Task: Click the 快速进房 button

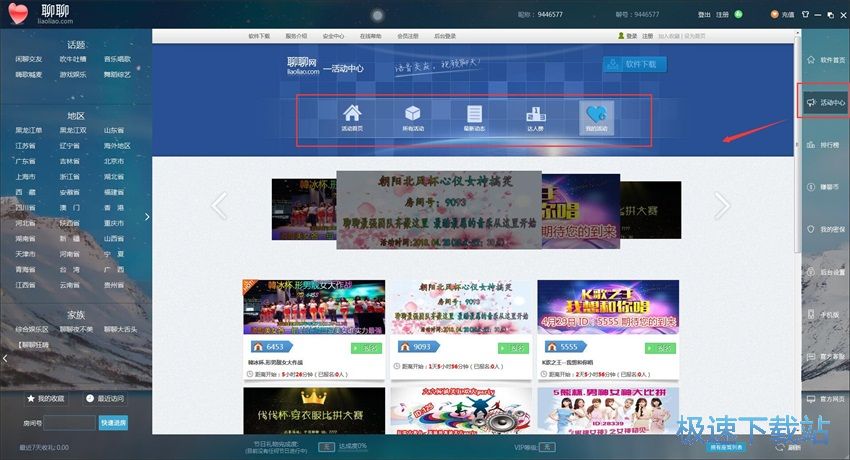Action: (x=113, y=423)
